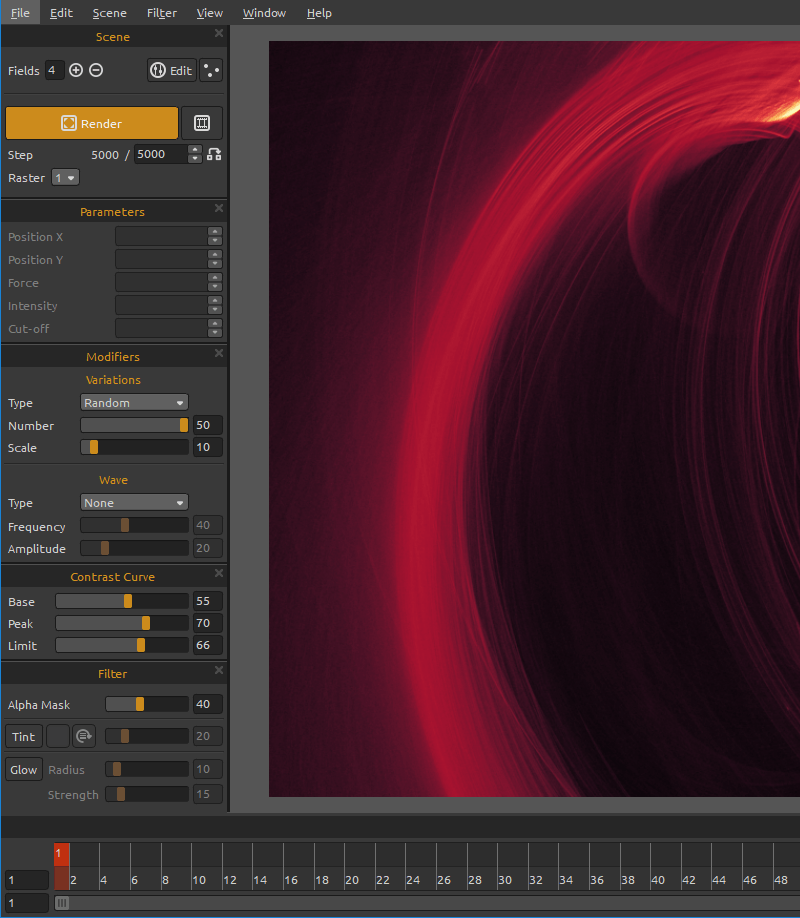Close the Contrast Curve panel
Viewport: 800px width, 918px height.
coord(219,574)
